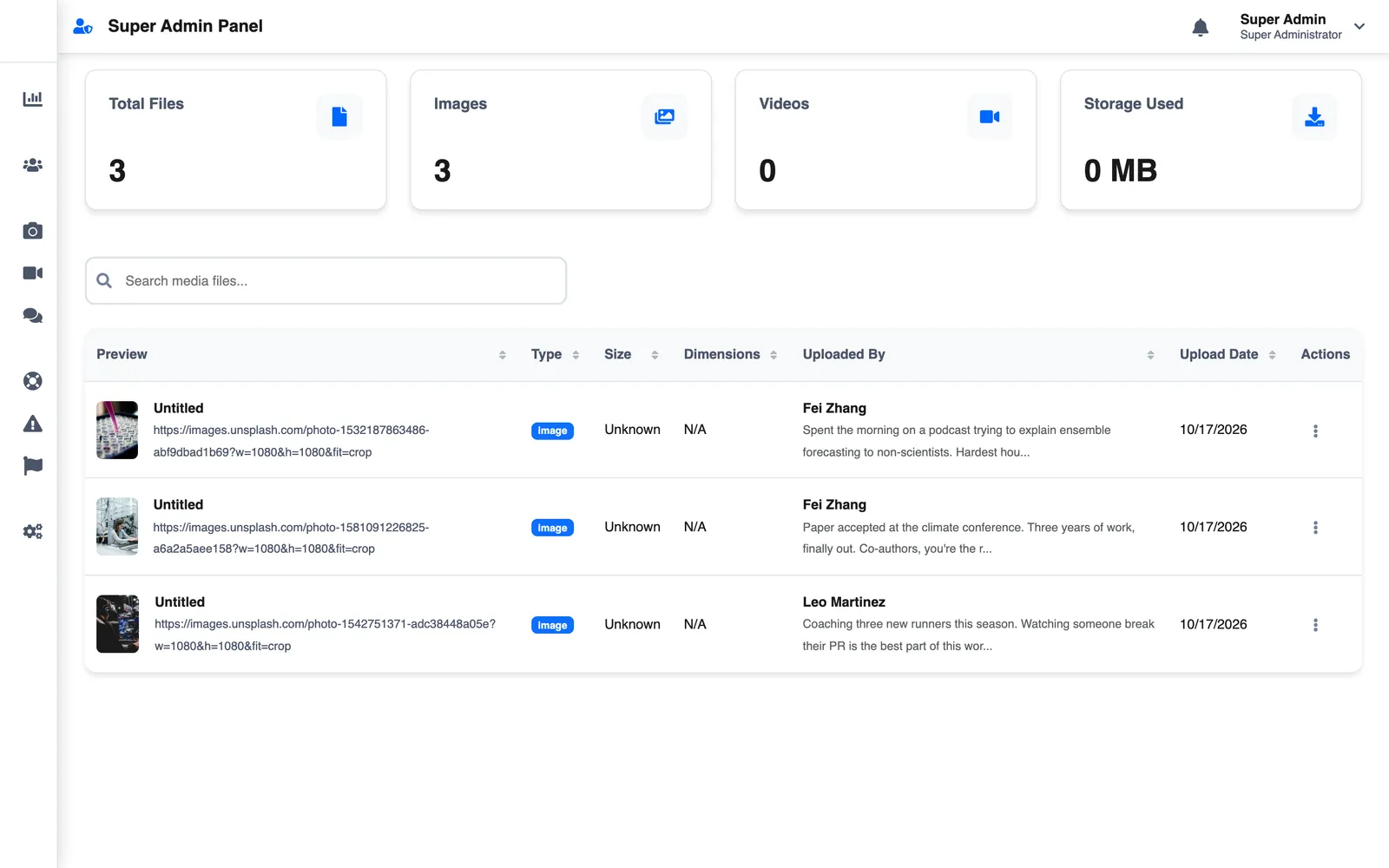
Task: Sort table by Type column
Action: 556,354
